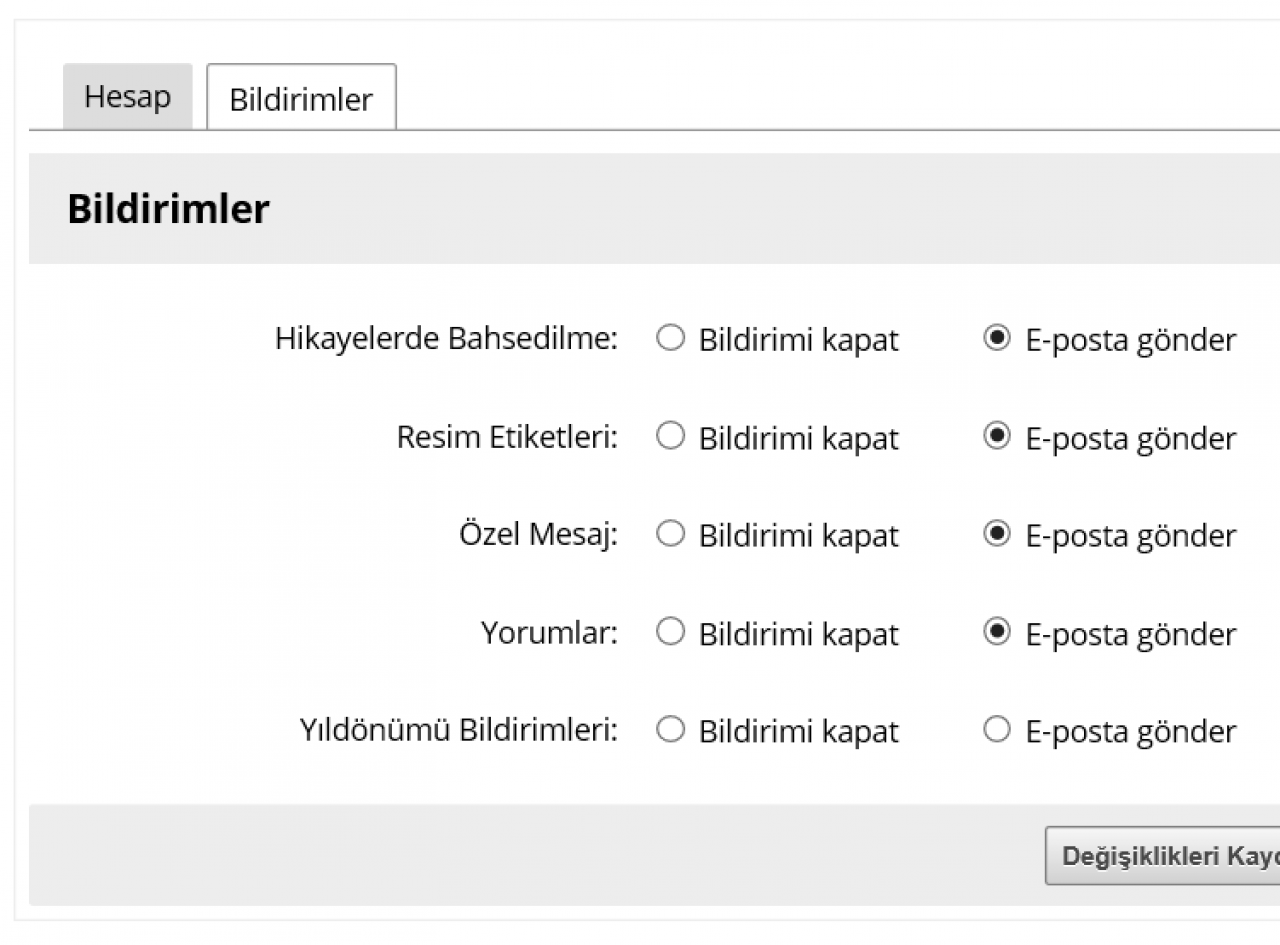Select E-posta gönder for Özel Mesaj
Image resolution: width=1280 pixels, height=945 pixels.
pos(997,535)
